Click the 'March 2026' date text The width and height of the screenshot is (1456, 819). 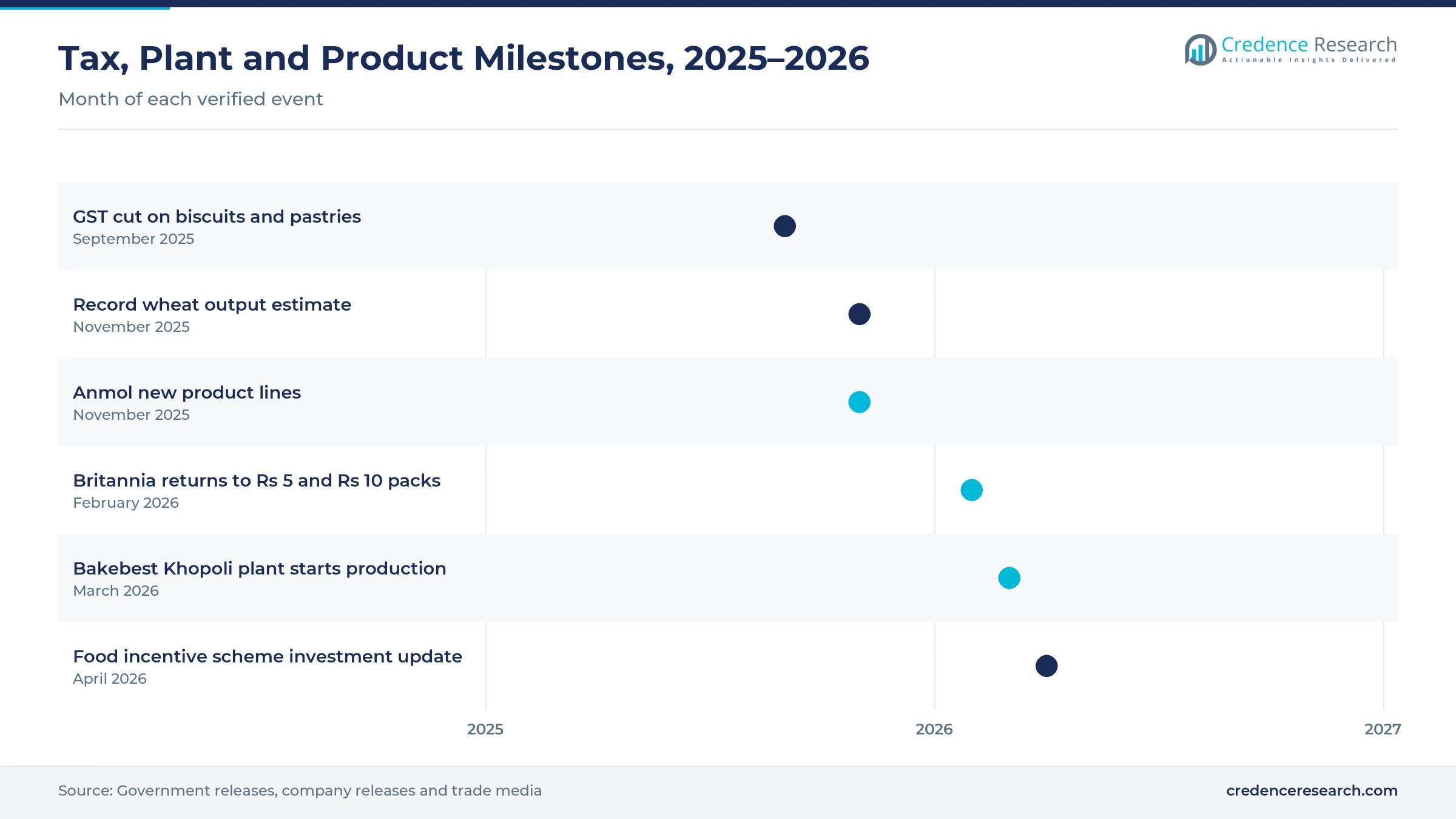pos(116,591)
